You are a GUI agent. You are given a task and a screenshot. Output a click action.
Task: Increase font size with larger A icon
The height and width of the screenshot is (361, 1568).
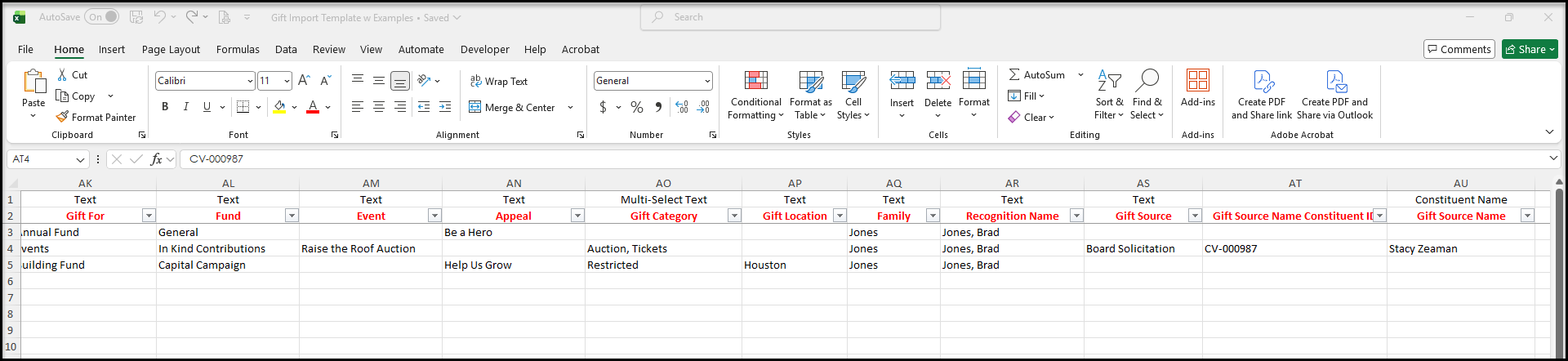[304, 80]
